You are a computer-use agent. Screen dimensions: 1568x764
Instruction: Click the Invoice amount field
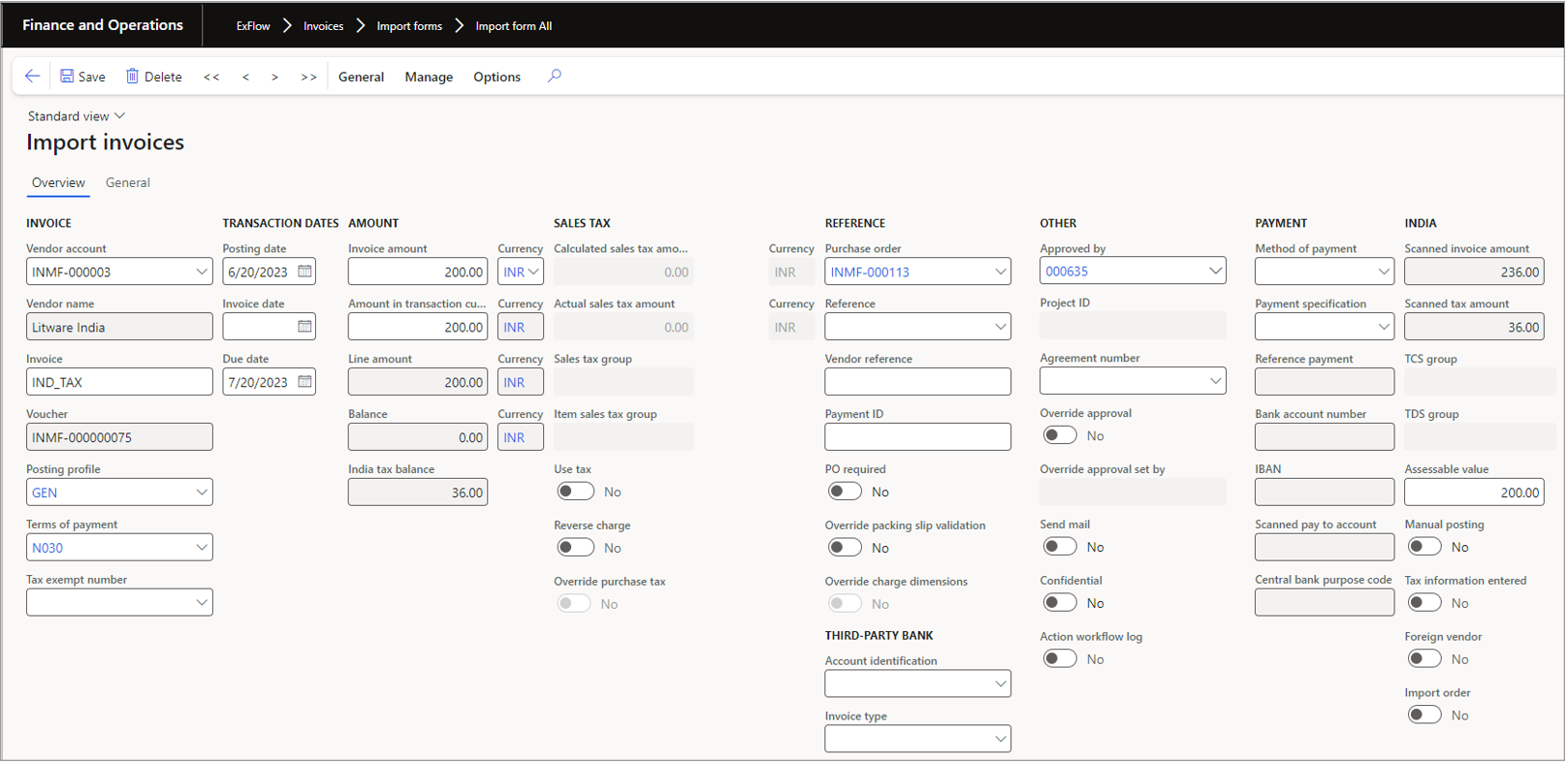(418, 271)
